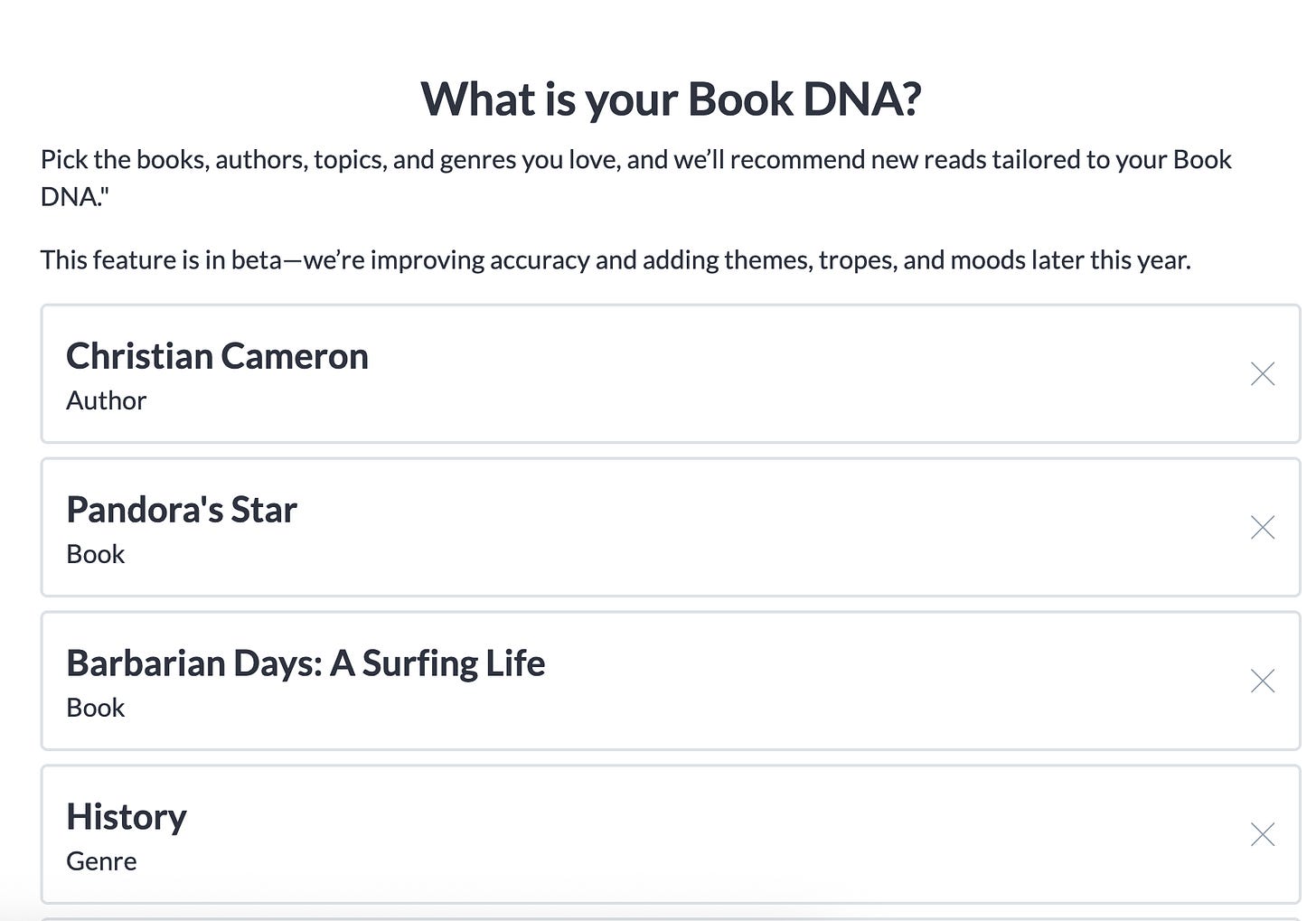
Task: Delete Barbarian Days entry via X icon
Action: pos(1263,681)
